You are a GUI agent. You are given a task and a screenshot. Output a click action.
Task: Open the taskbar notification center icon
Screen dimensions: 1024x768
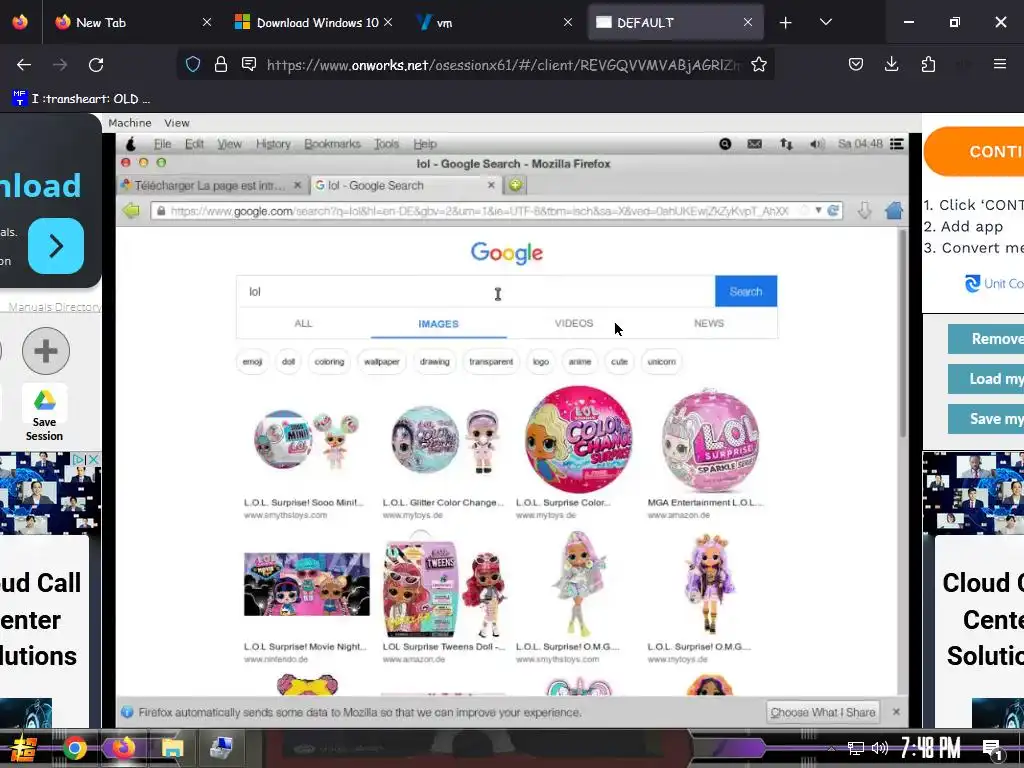click(x=992, y=748)
